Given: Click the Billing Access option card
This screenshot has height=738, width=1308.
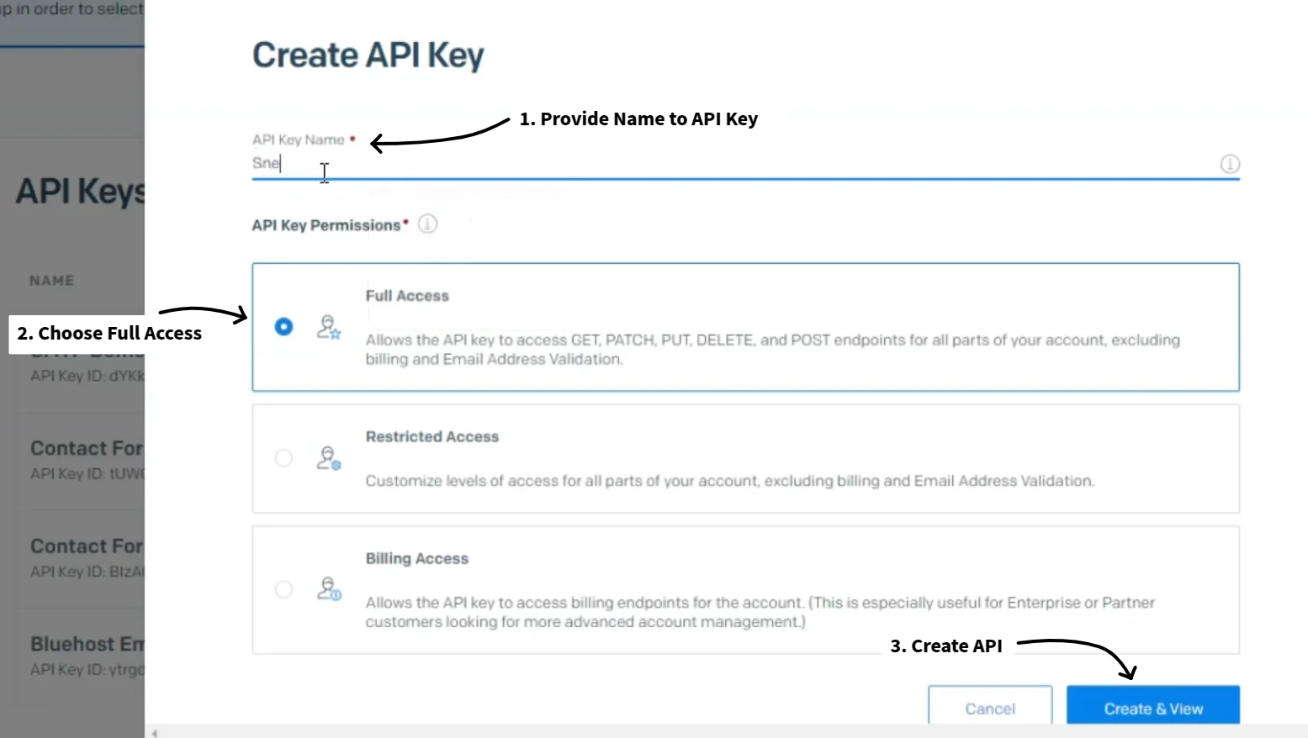Looking at the screenshot, I should pyautogui.click(x=745, y=590).
